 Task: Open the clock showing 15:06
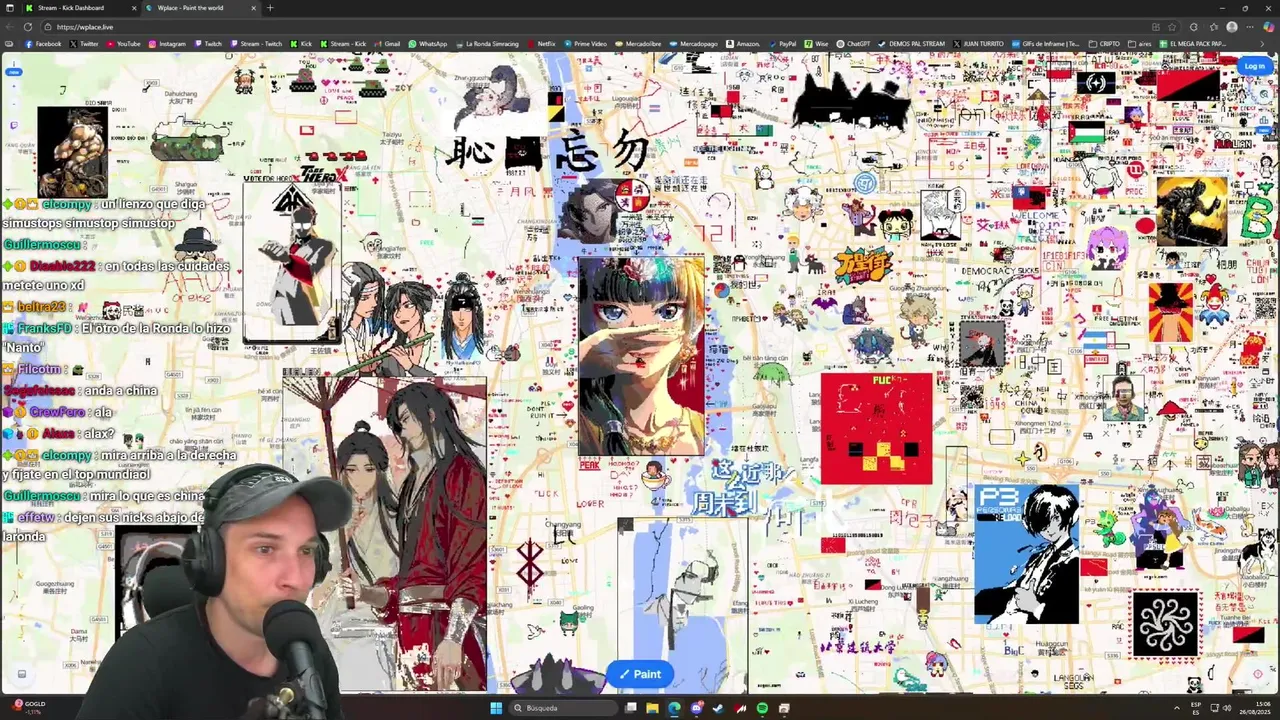click(1254, 708)
